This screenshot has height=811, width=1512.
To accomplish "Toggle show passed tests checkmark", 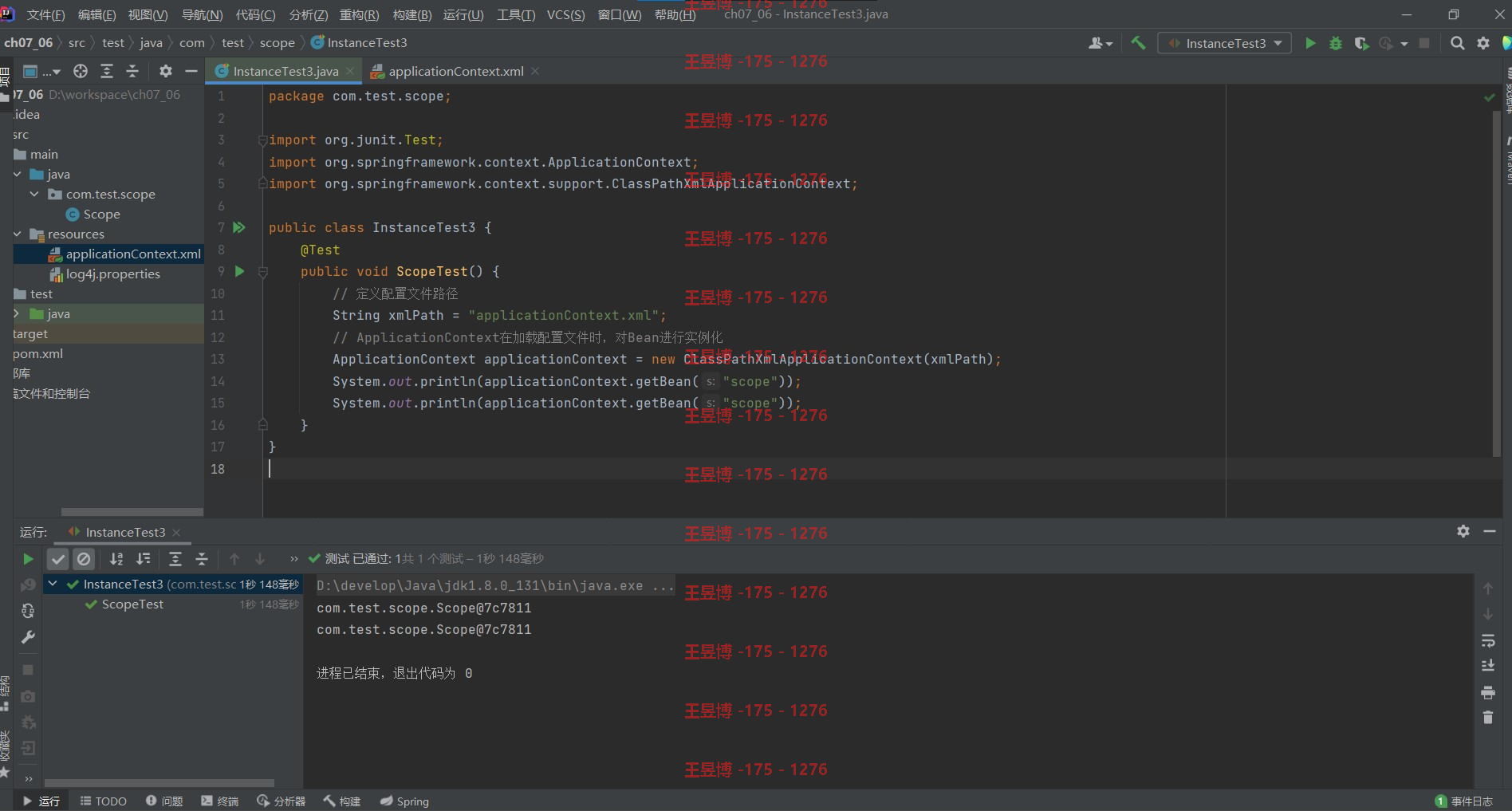I will [58, 559].
